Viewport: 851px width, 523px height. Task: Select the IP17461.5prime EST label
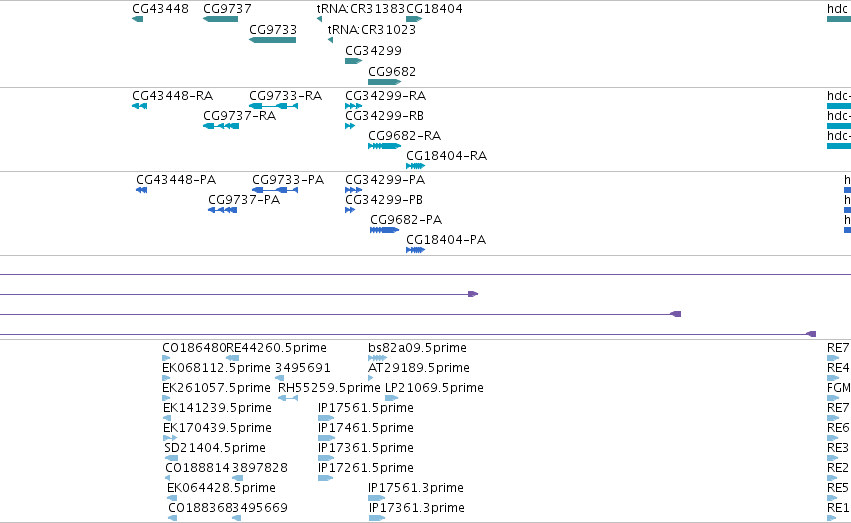pos(366,428)
